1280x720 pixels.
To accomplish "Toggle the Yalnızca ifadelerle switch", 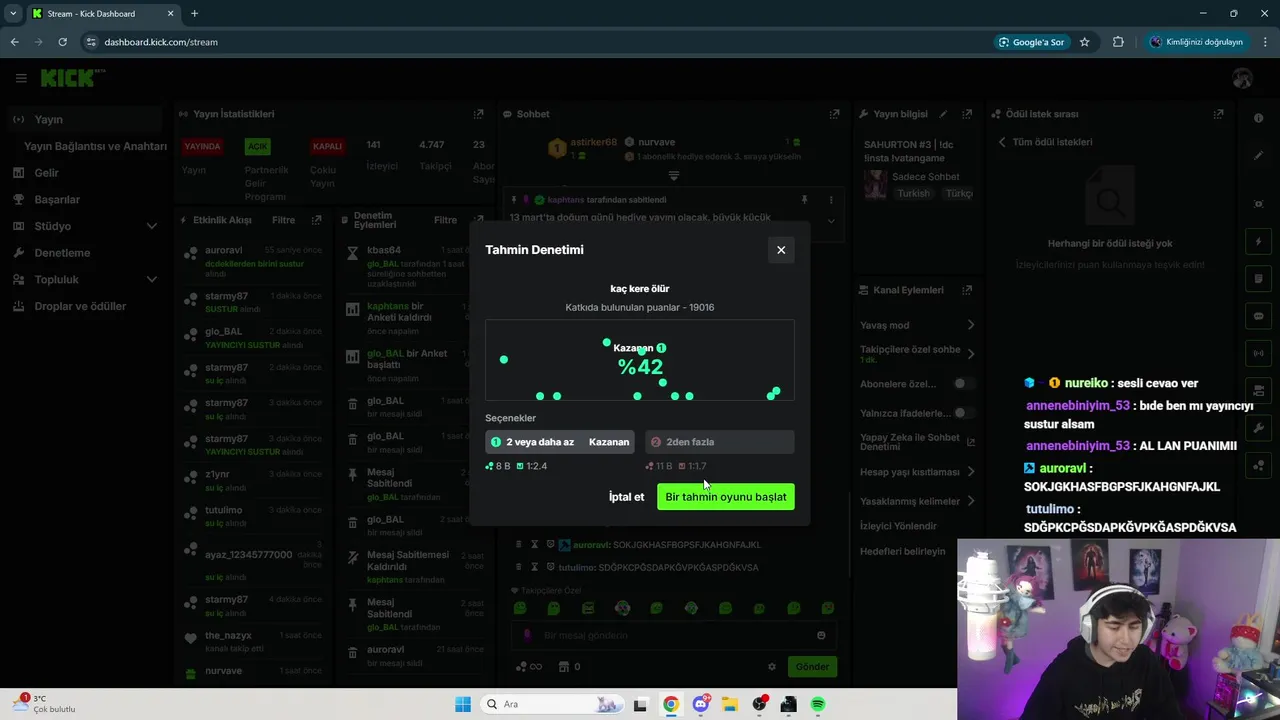I will coord(963,413).
